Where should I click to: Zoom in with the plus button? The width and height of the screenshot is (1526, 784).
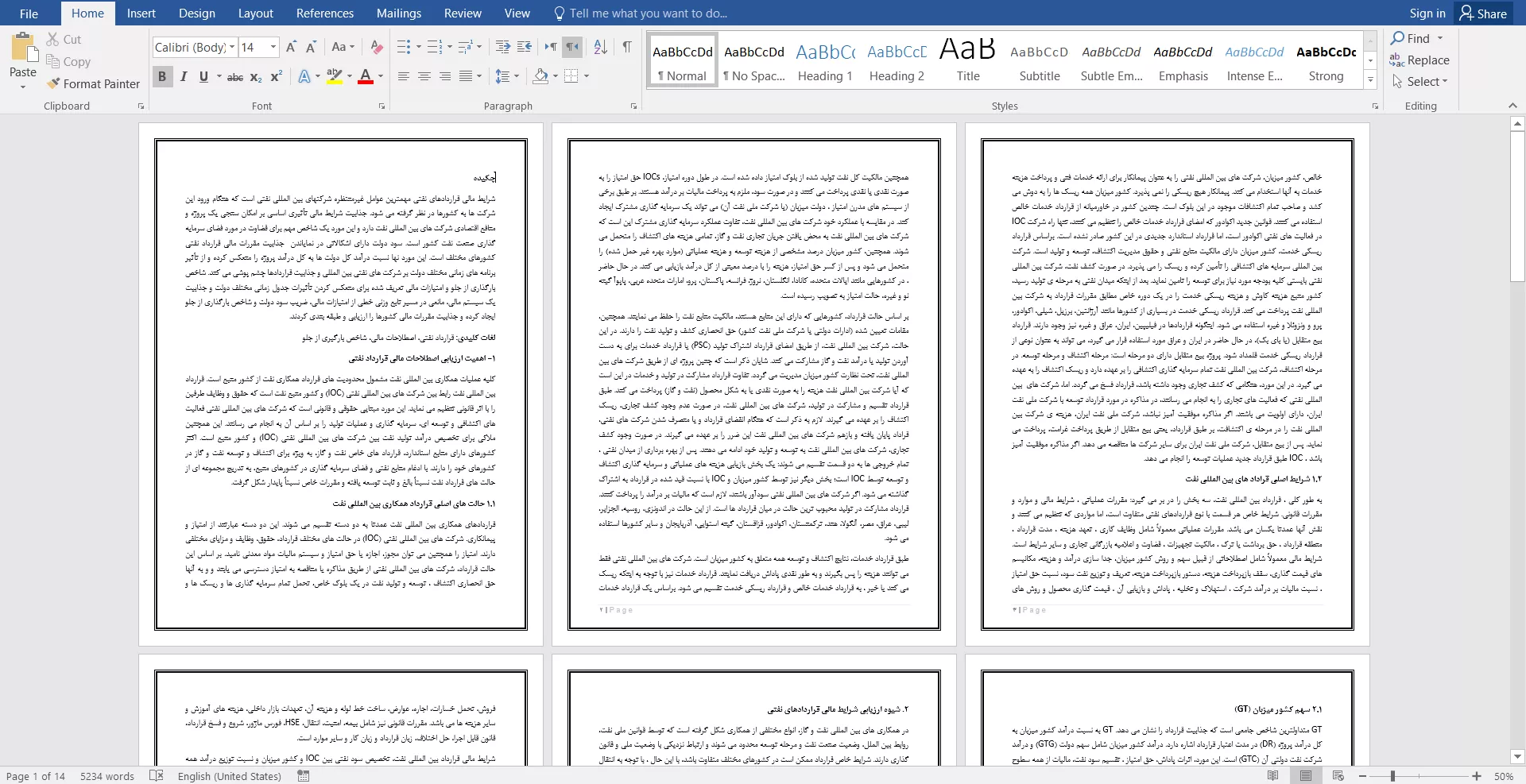(1477, 776)
